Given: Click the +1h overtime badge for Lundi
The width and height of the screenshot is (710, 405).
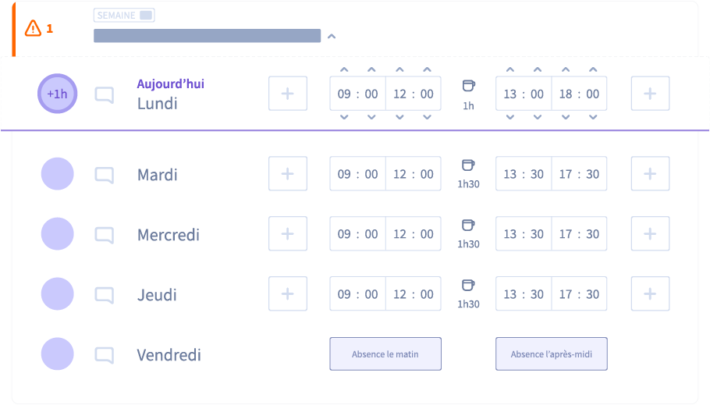Looking at the screenshot, I should click(x=58, y=94).
